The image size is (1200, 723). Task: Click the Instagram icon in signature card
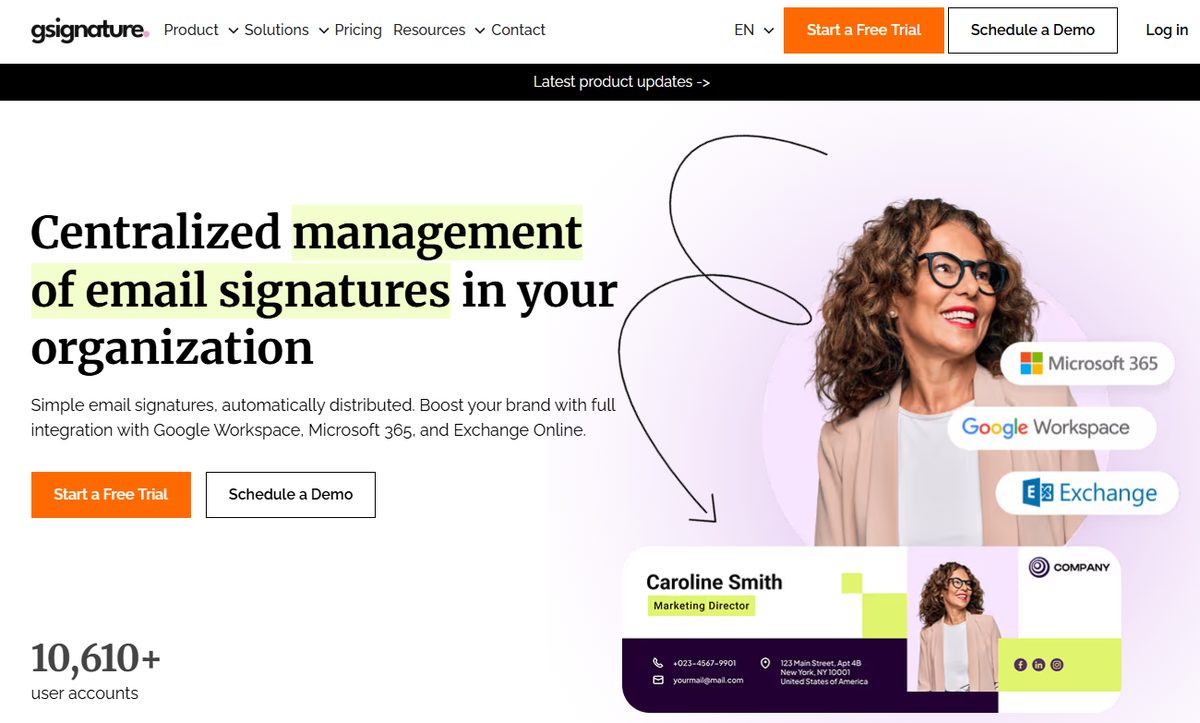pos(1056,664)
